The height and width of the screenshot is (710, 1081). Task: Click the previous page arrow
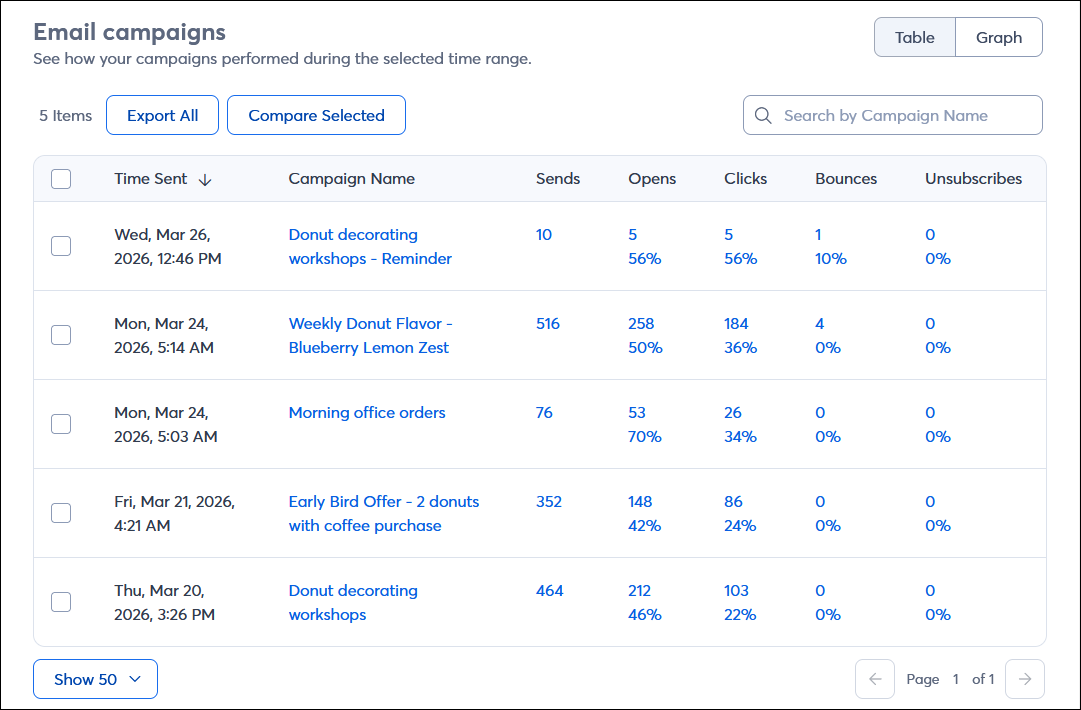875,679
